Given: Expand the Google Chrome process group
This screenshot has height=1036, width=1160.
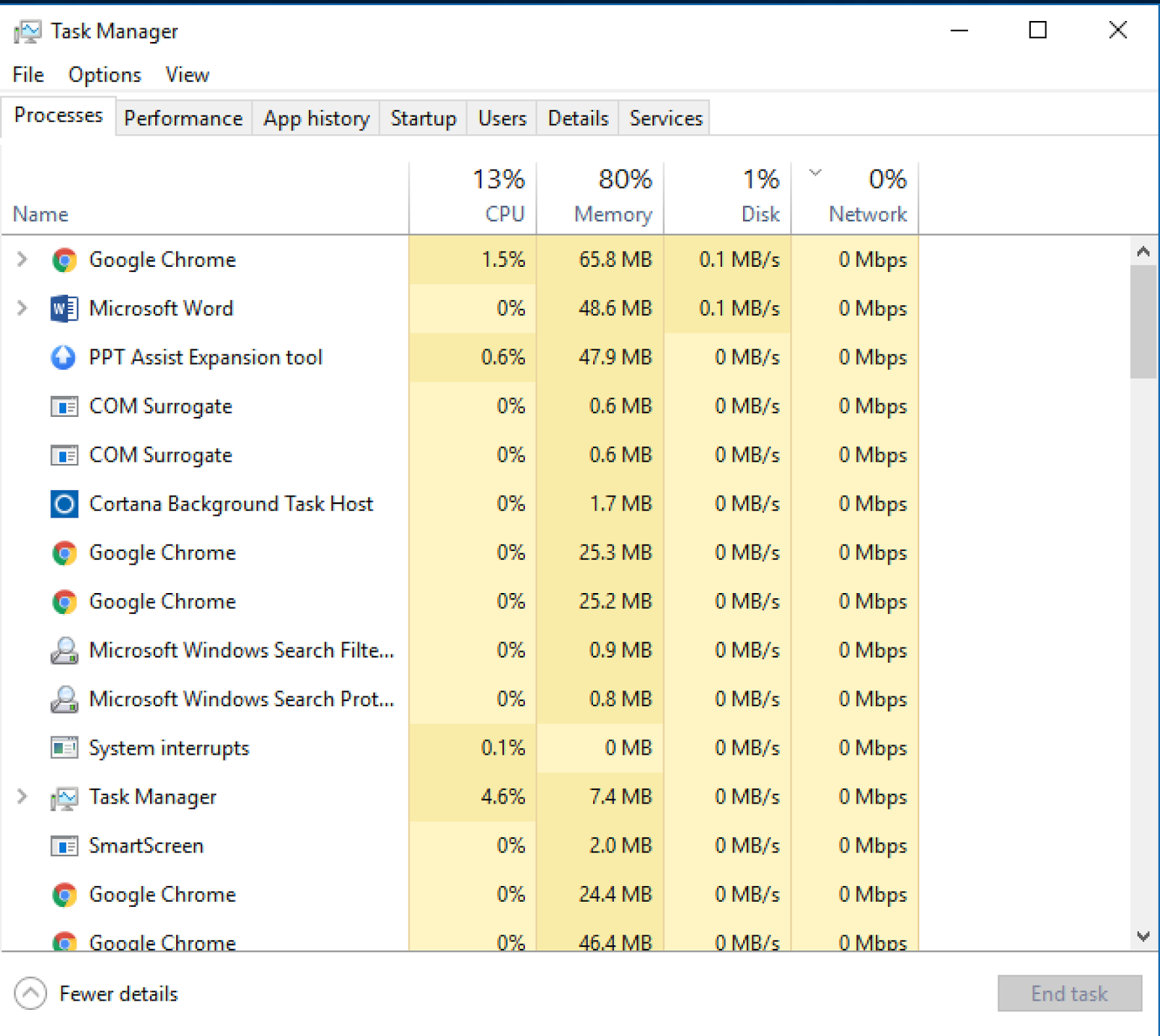Looking at the screenshot, I should click(x=21, y=260).
